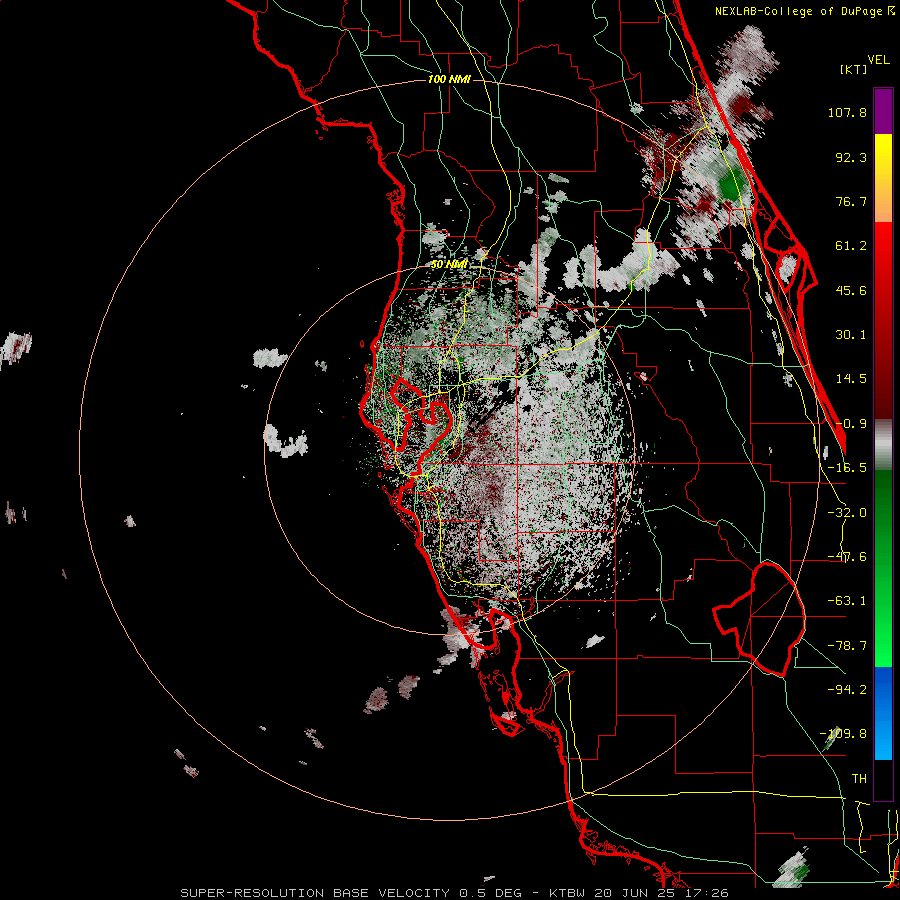This screenshot has width=900, height=900.
Task: Click the 45.6 velocity scale value
Action: 851,290
